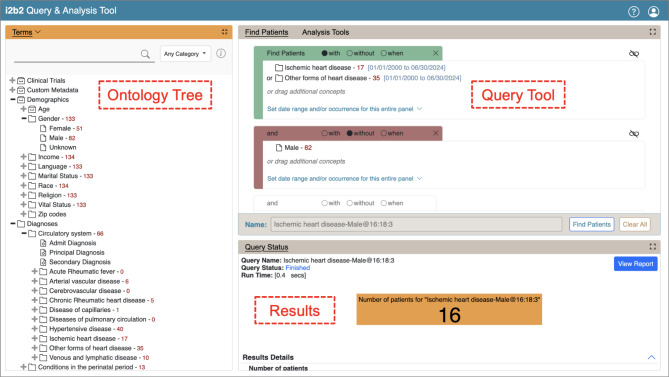Collapse the Terms panel with corner icon
This screenshot has width=669, height=377.
point(224,32)
